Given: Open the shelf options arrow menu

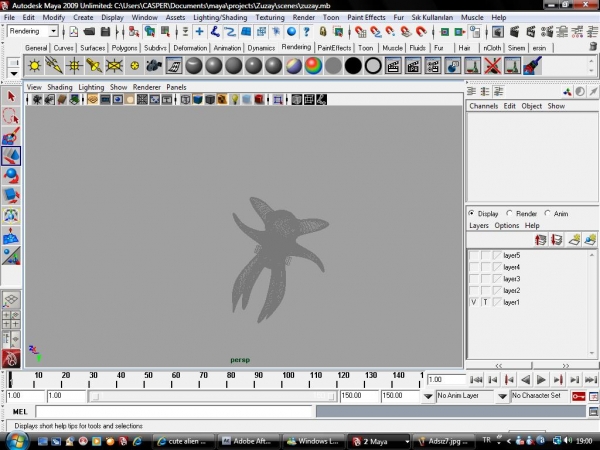Looking at the screenshot, I should point(14,73).
